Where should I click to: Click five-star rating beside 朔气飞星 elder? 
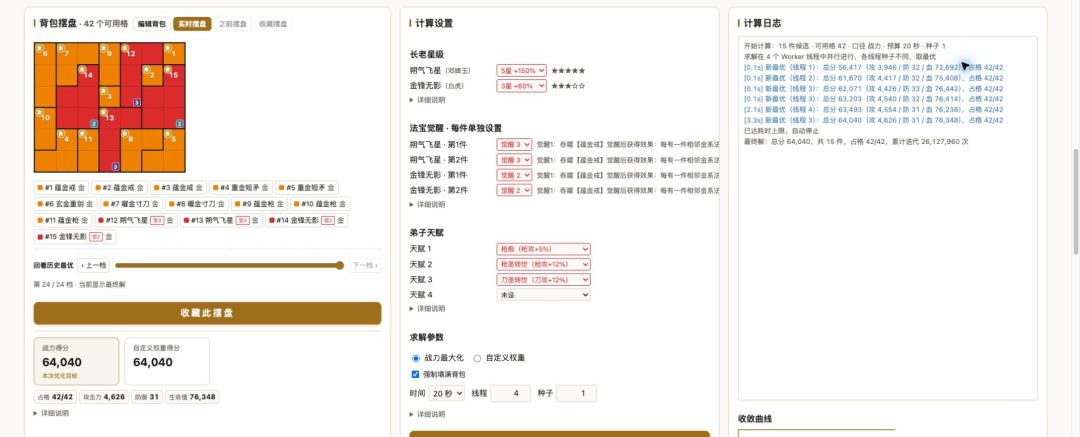[568, 70]
